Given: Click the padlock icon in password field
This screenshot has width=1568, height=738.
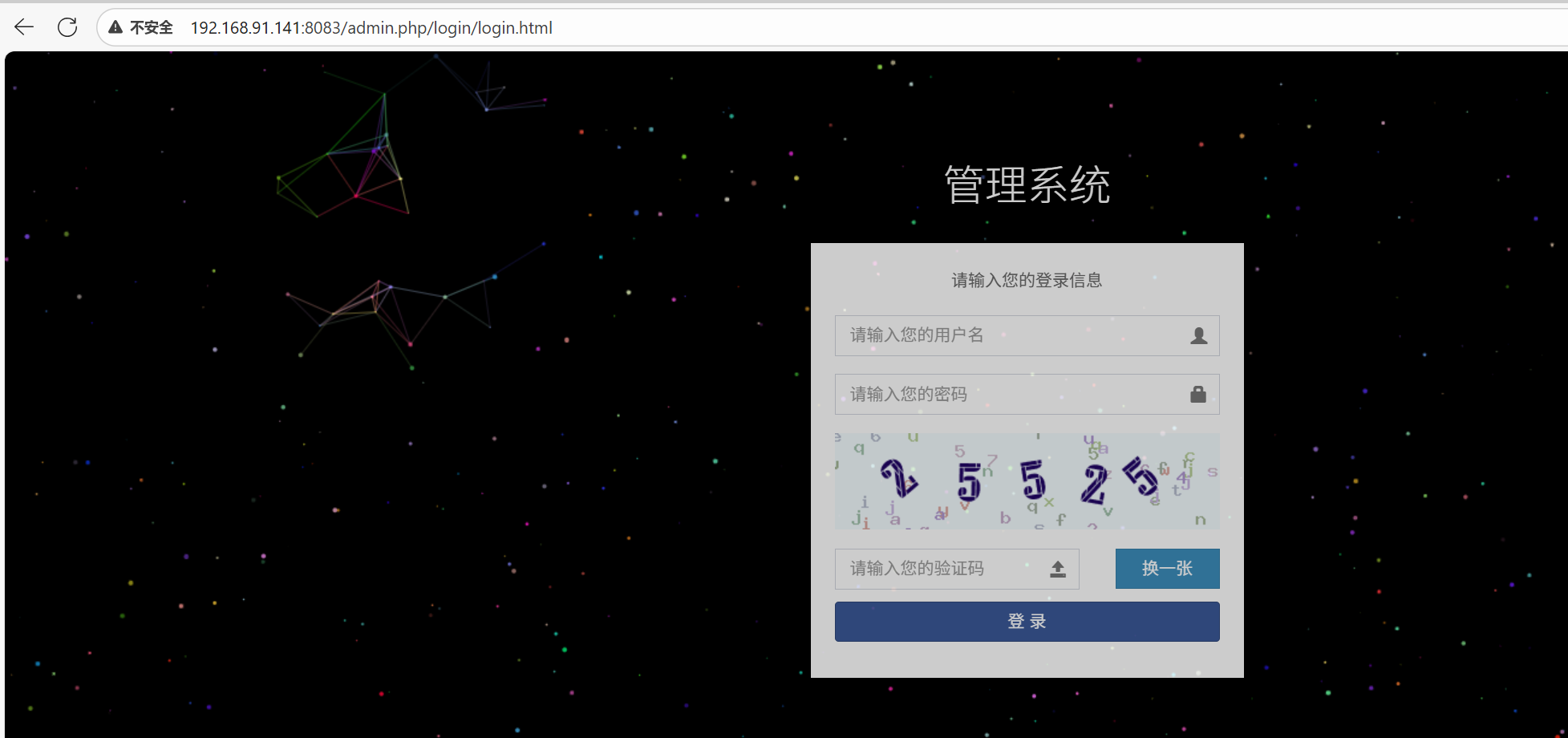Looking at the screenshot, I should (x=1198, y=394).
